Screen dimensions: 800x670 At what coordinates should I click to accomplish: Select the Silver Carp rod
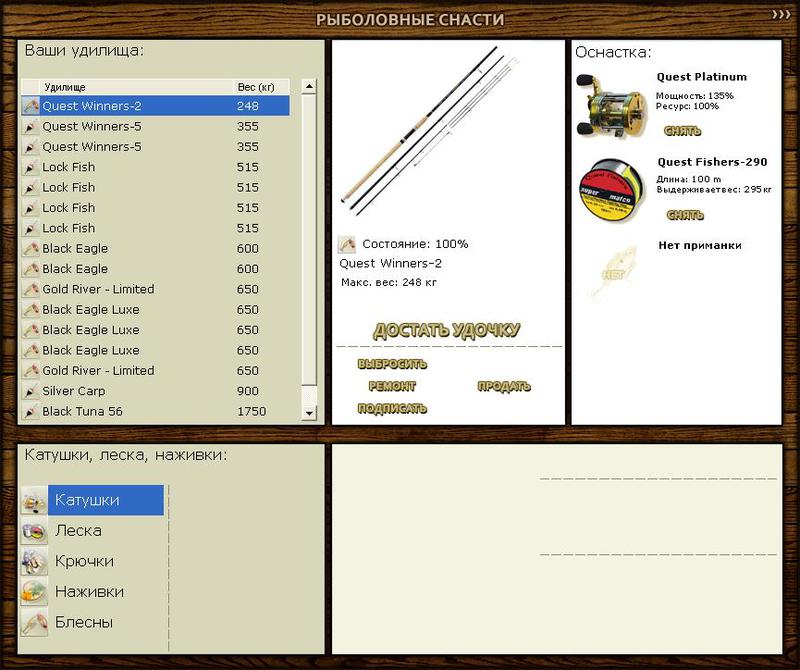(156, 391)
